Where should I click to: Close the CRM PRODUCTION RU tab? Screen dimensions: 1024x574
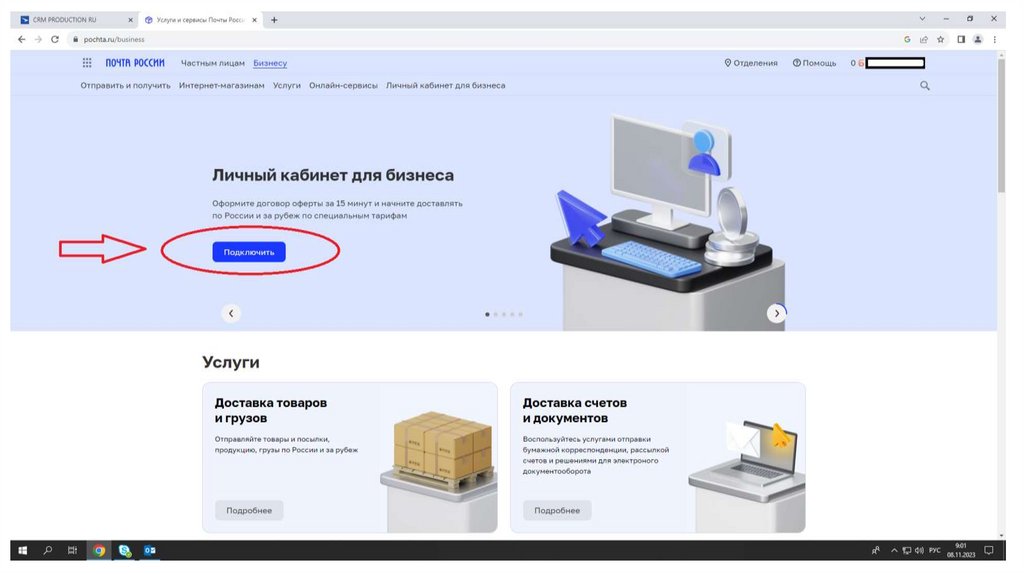(x=130, y=20)
